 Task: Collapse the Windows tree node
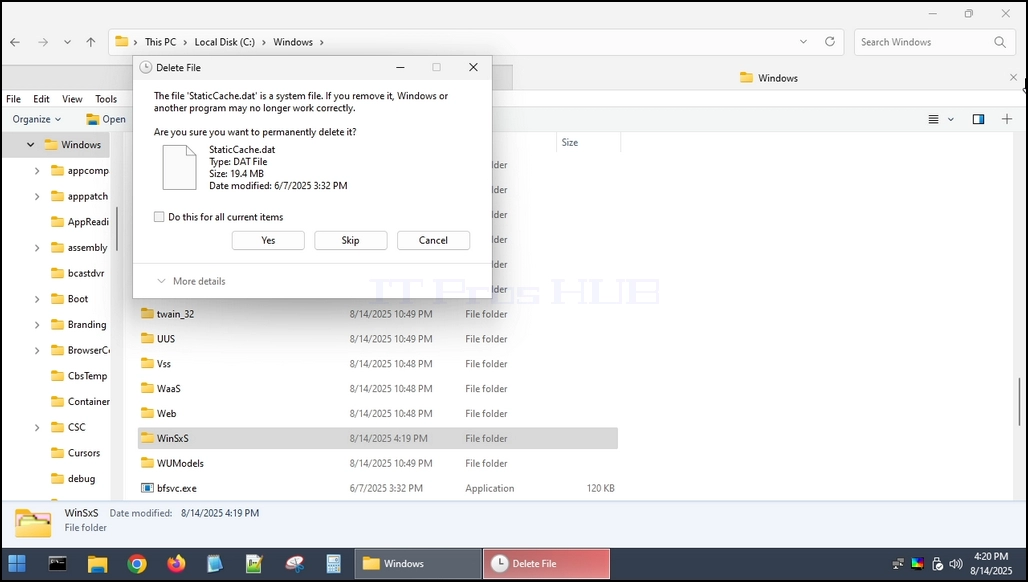30,145
